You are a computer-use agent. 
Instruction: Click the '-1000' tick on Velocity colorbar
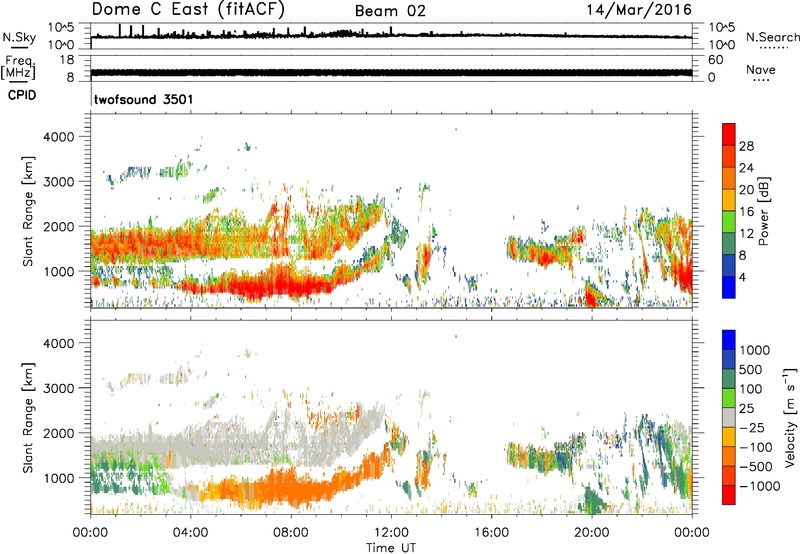[760, 486]
